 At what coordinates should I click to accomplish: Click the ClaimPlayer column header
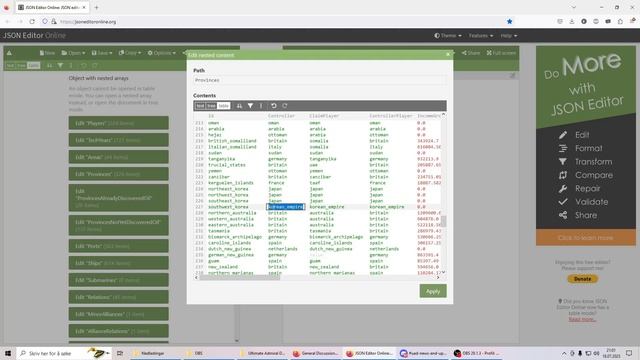click(324, 116)
